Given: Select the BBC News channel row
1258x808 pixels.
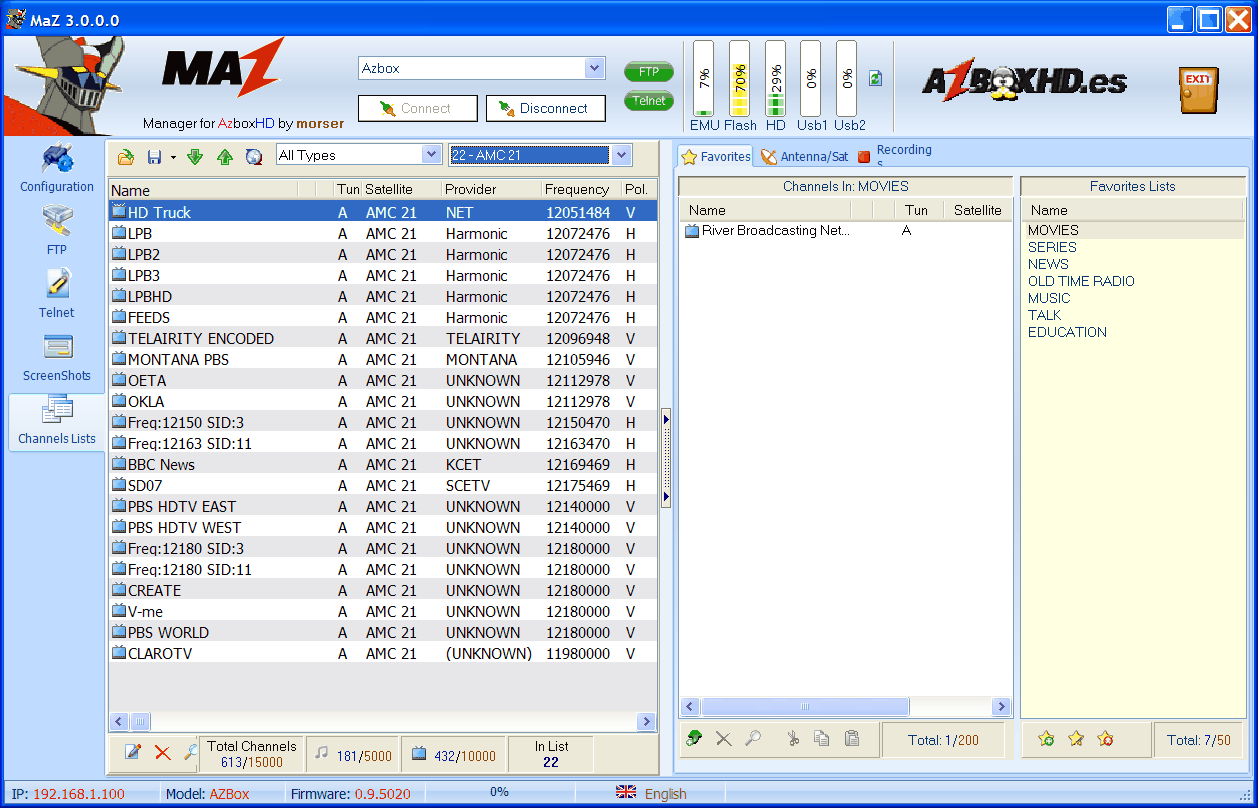Looking at the screenshot, I should click(x=383, y=464).
